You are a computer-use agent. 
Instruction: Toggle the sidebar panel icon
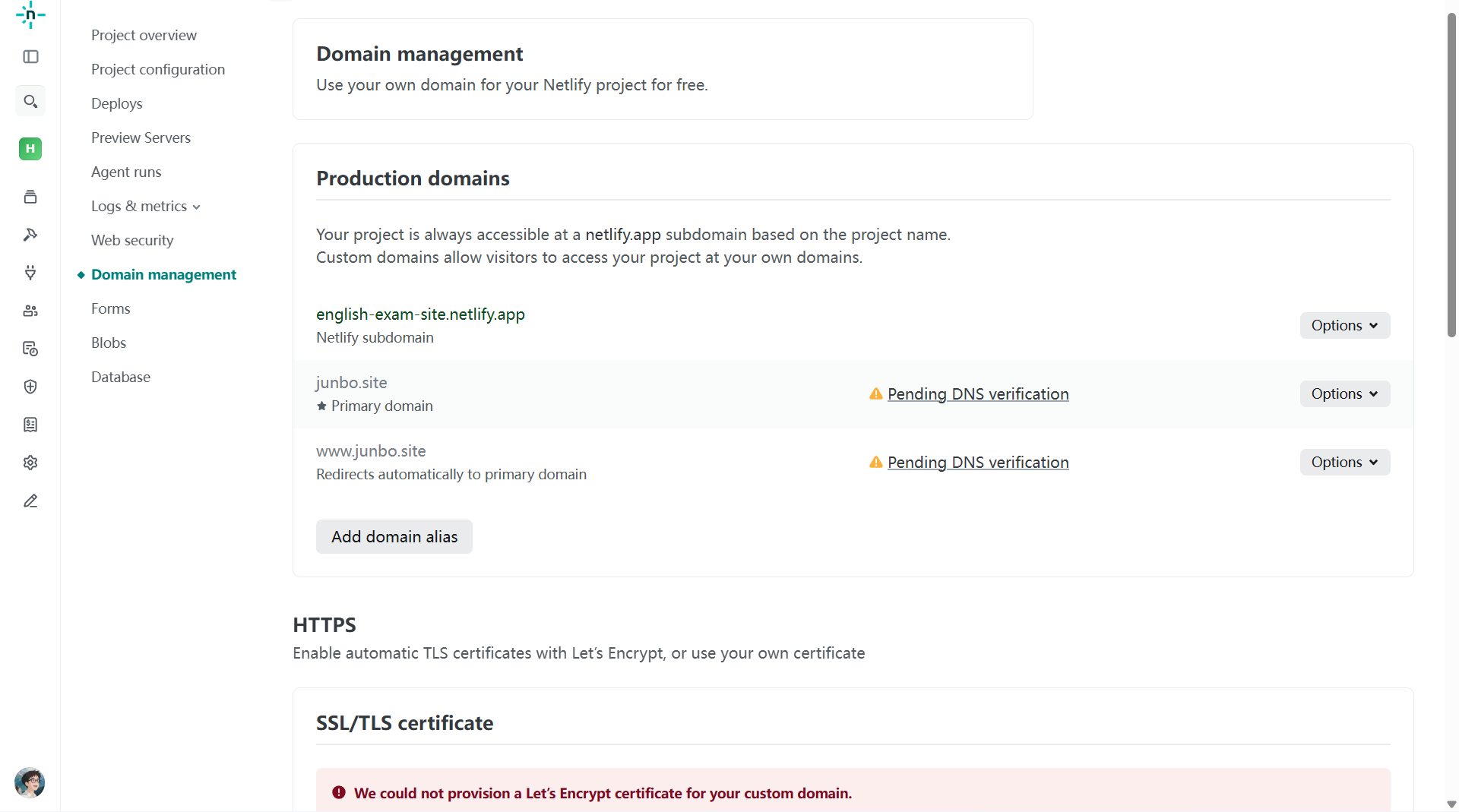[x=30, y=57]
